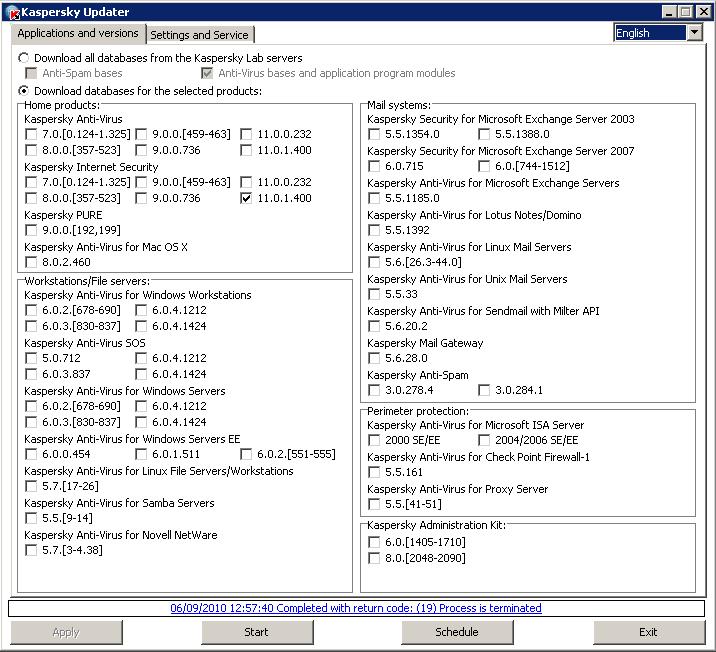Viewport: 716px width, 652px height.
Task: Click the Exit button
Action: 649,632
